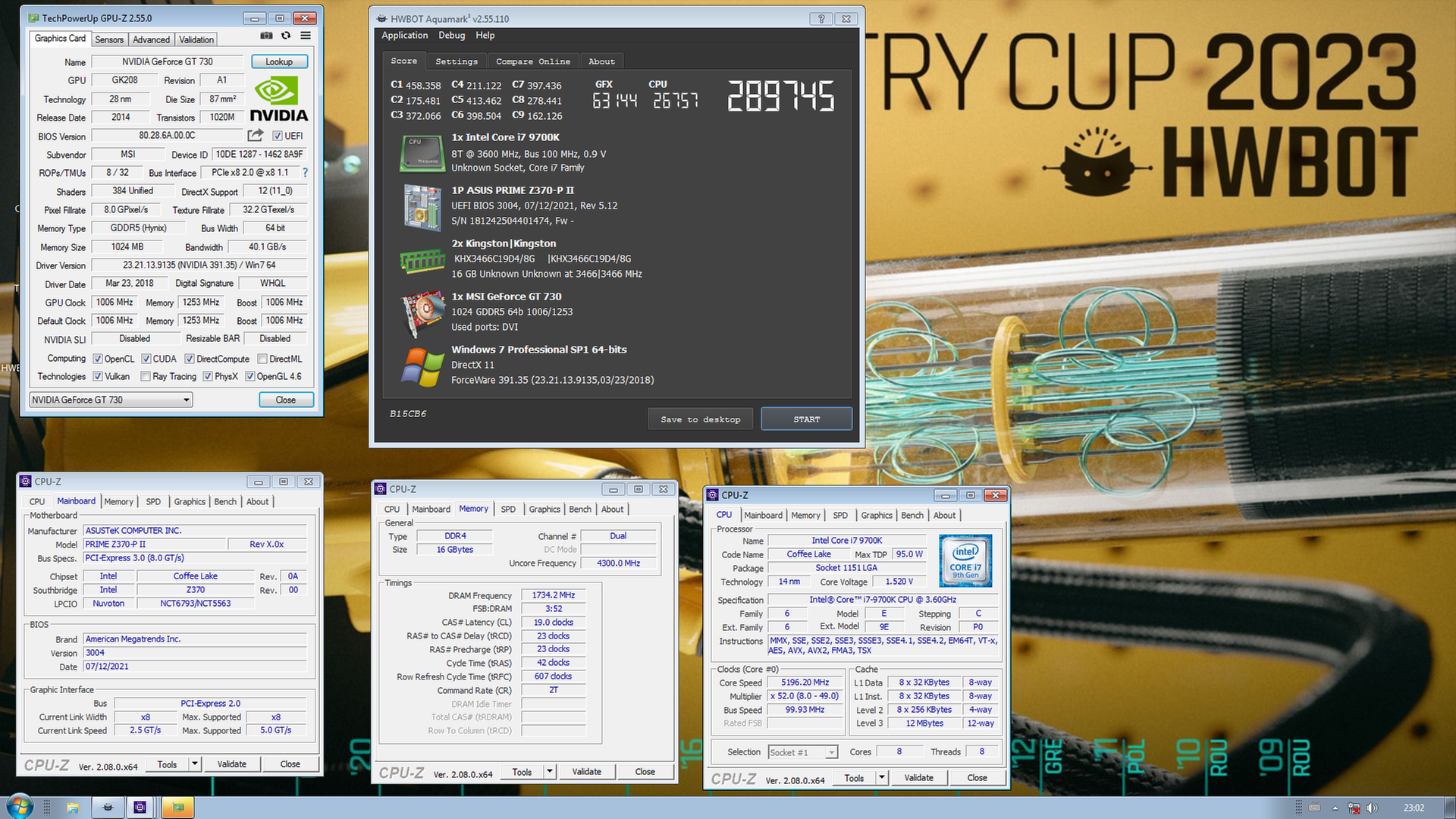Take a GPU-Z screenshot with the camera icon
Image resolution: width=1456 pixels, height=819 pixels.
[x=266, y=36]
